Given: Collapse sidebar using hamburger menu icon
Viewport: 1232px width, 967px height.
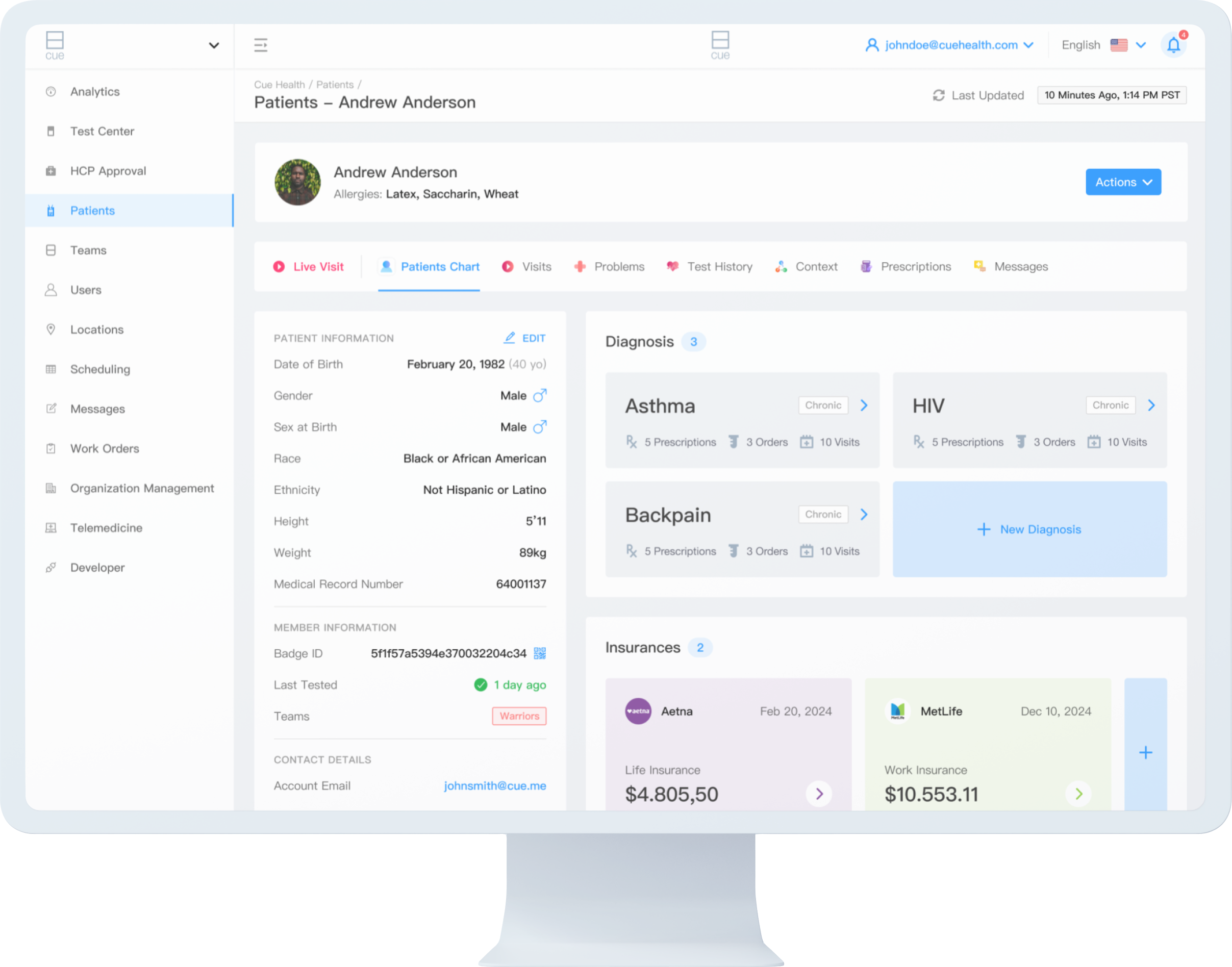Looking at the screenshot, I should click(x=261, y=45).
